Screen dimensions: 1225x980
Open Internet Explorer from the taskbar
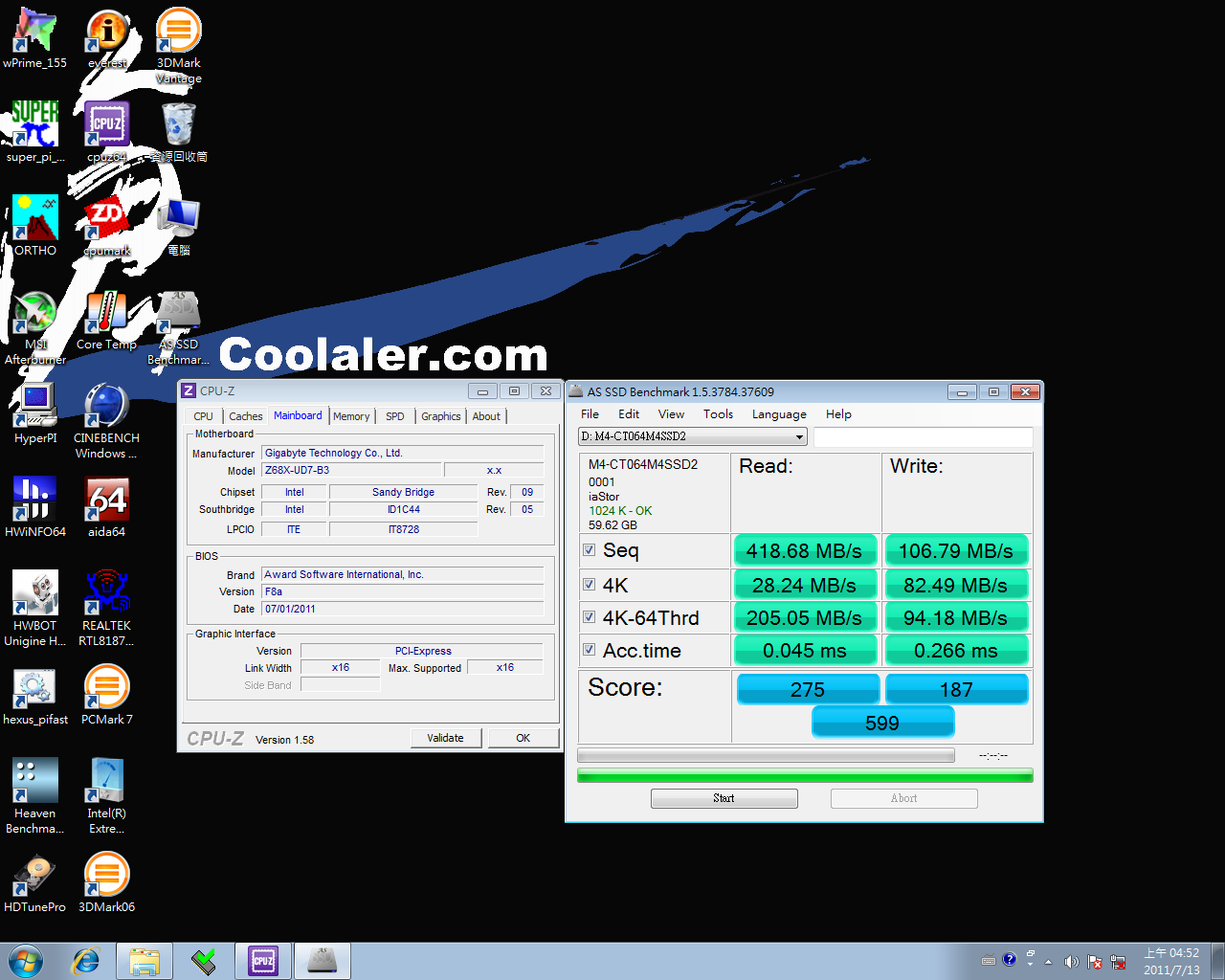pos(87,961)
